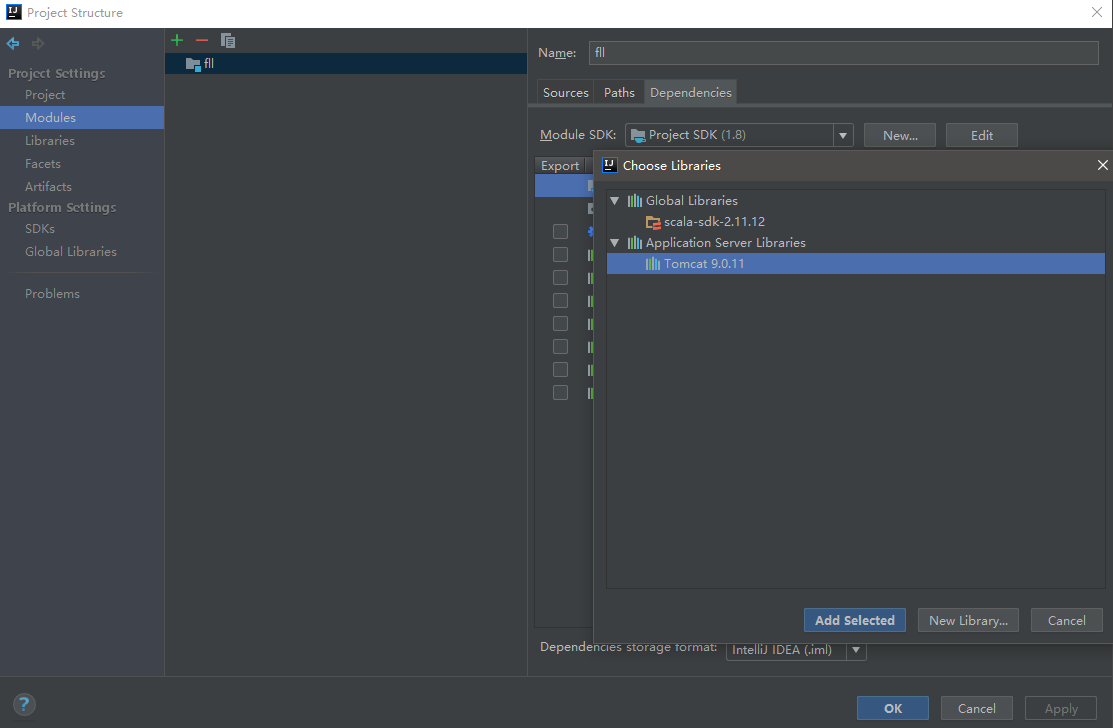Switch to the Paths tab
The width and height of the screenshot is (1113, 728).
(619, 92)
